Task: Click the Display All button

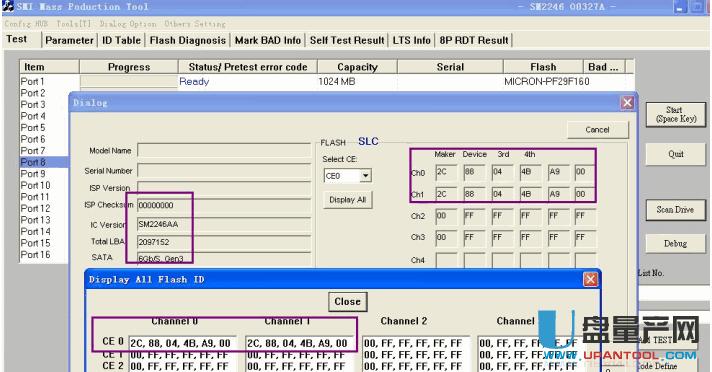Action: pyautogui.click(x=348, y=200)
